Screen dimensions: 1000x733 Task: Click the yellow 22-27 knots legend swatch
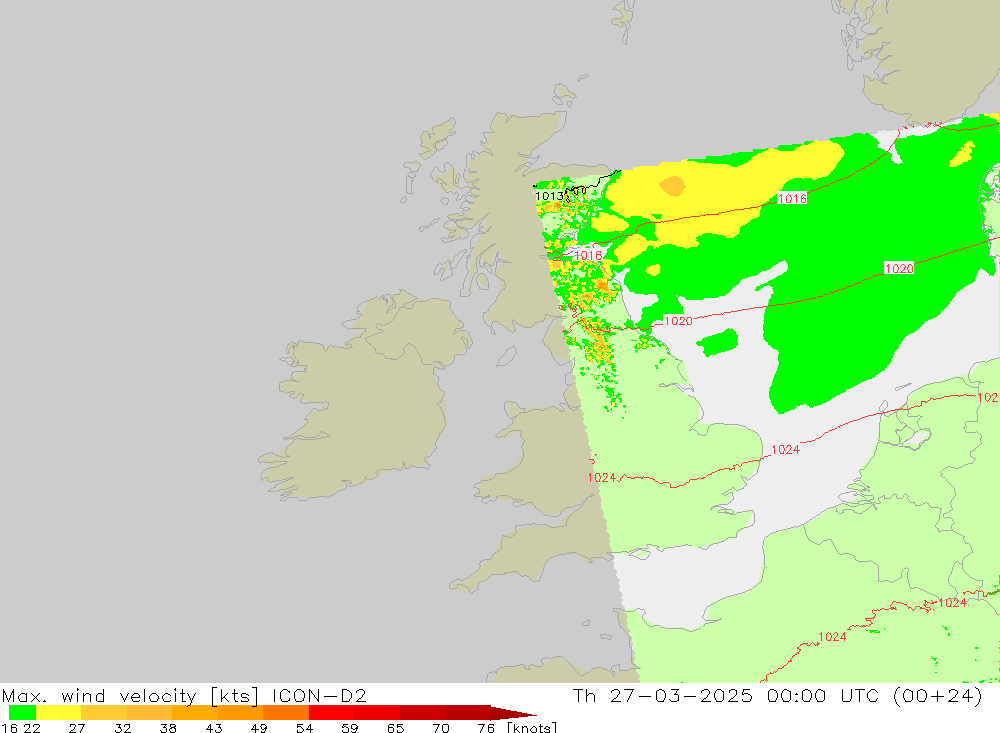point(59,713)
